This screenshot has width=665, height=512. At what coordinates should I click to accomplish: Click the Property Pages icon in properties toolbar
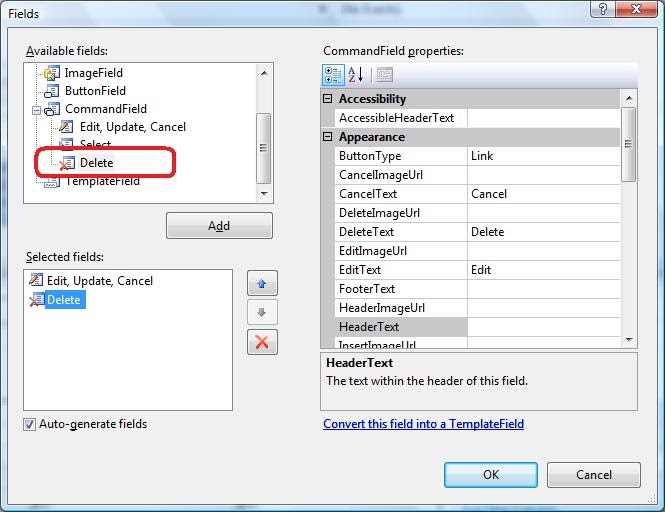tap(384, 75)
